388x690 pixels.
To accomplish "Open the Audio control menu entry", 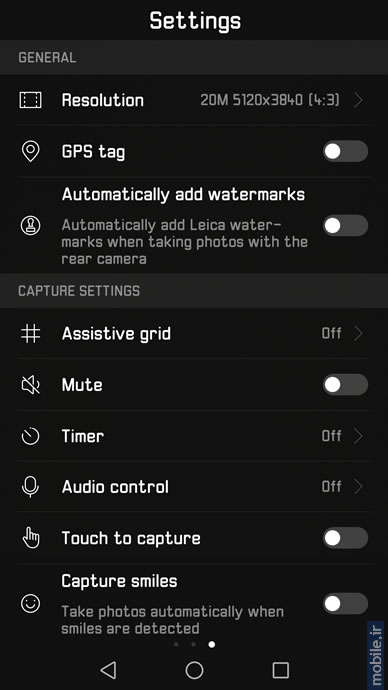I will (194, 487).
